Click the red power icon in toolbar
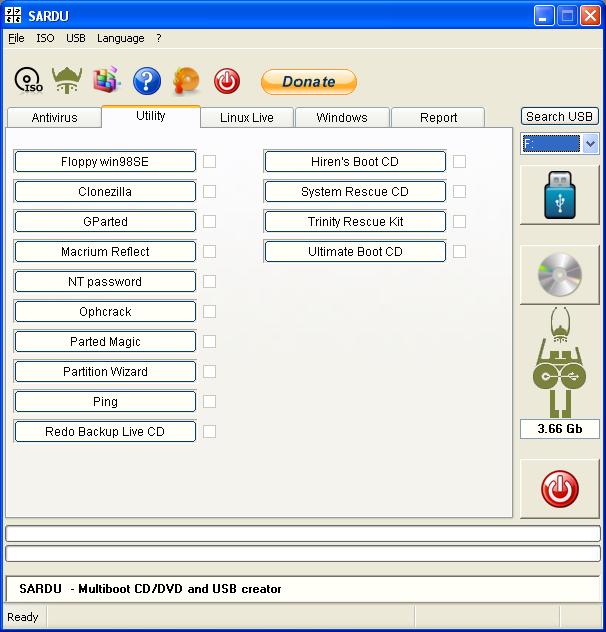The image size is (606, 632). point(227,81)
